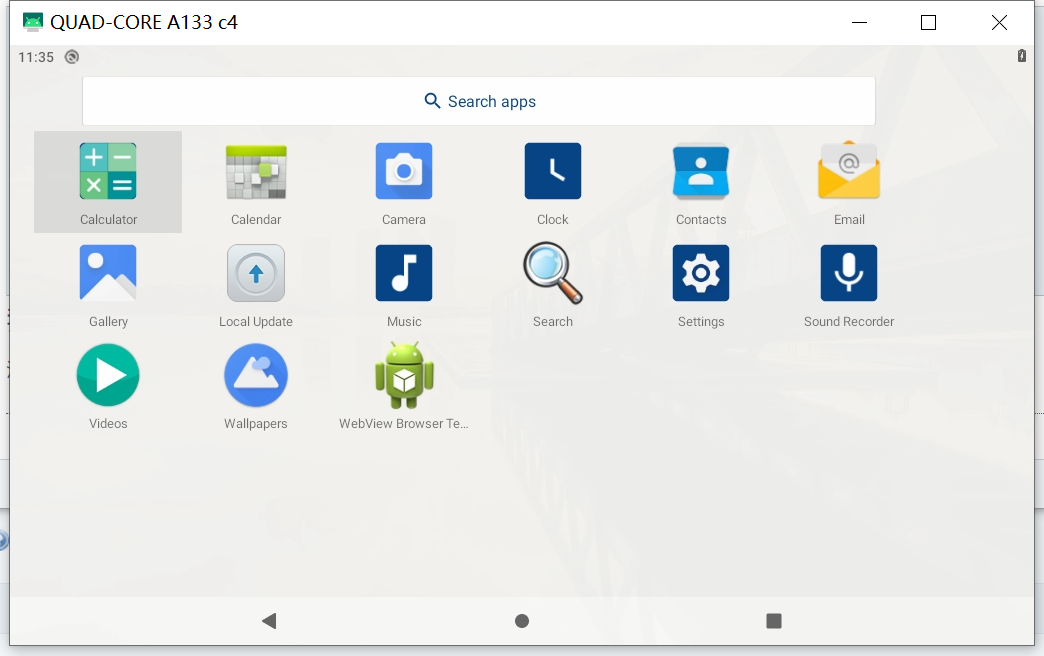1044x656 pixels.
Task: Launch the Sound Recorder app
Action: [849, 273]
